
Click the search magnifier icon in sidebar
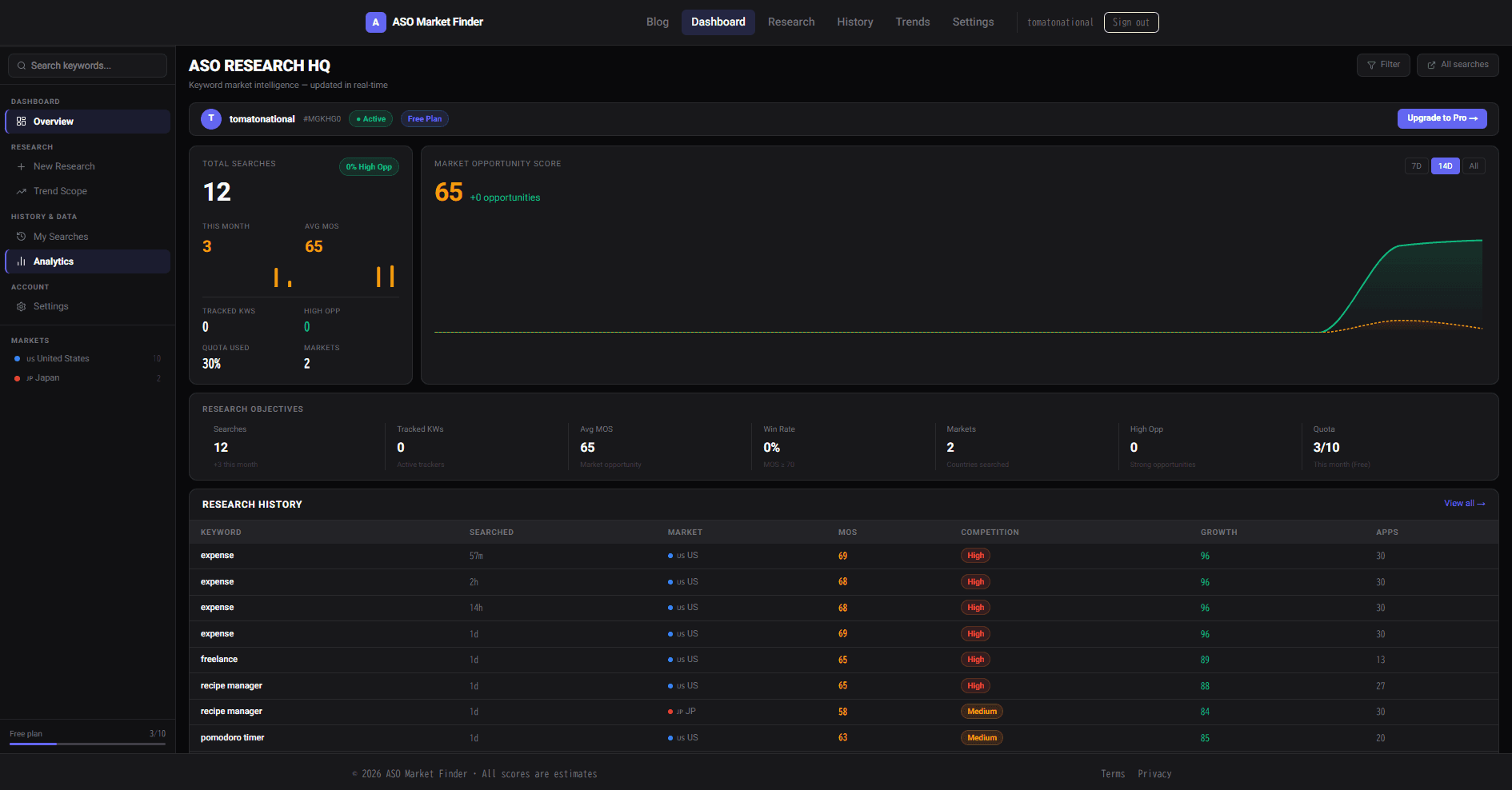pos(22,66)
